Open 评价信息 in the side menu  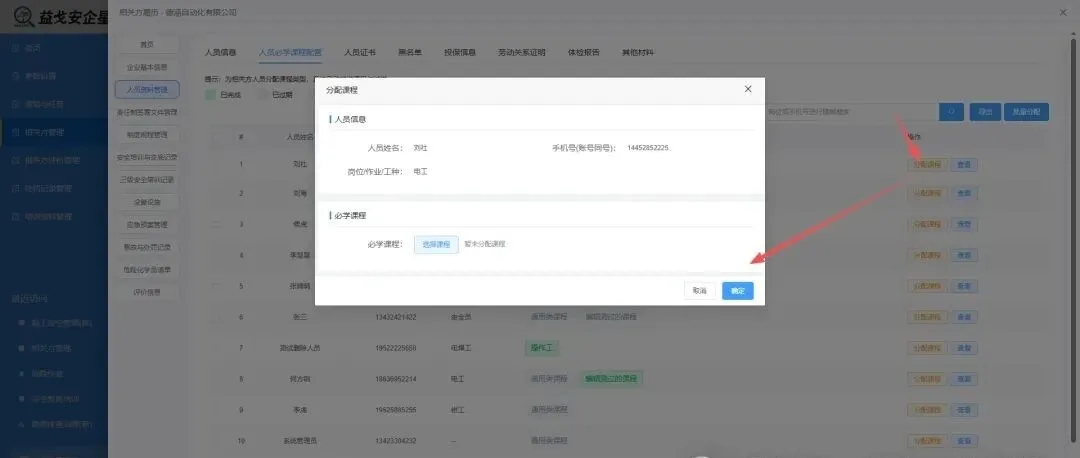click(147, 292)
